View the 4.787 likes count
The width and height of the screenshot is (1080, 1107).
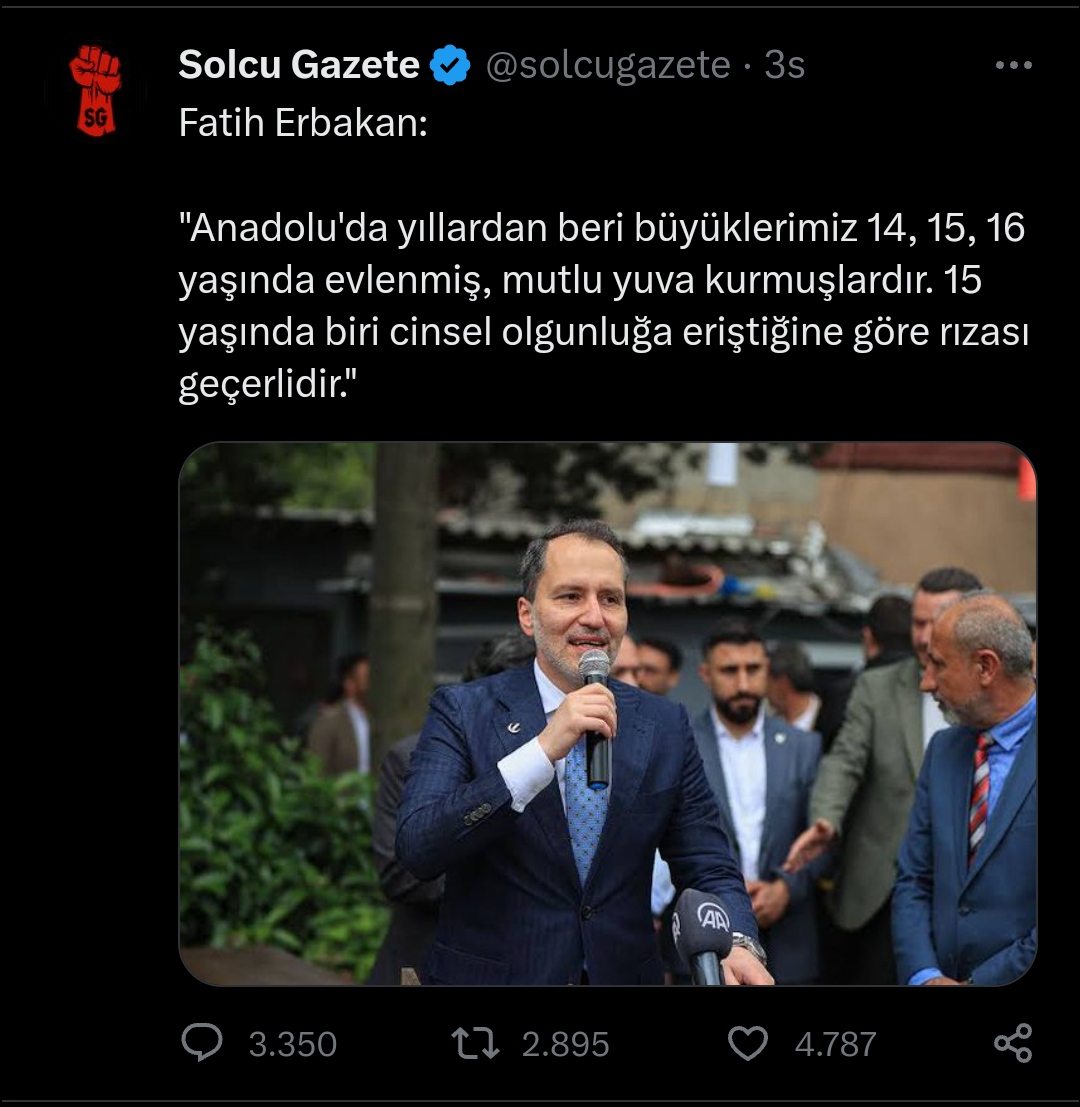[836, 1044]
